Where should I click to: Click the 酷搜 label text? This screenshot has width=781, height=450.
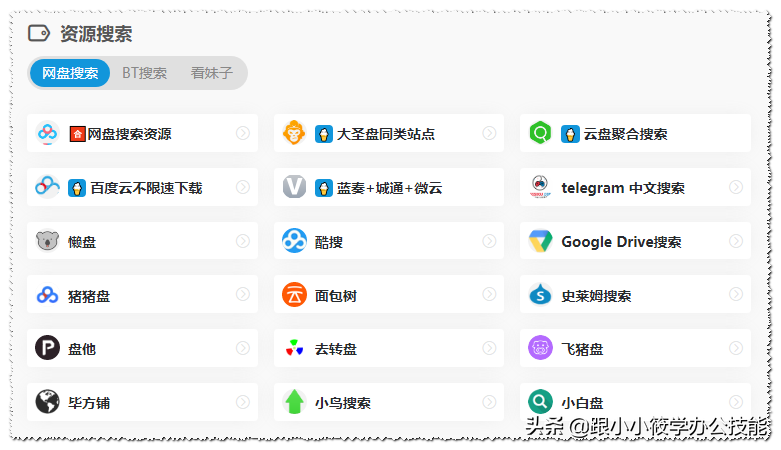click(x=329, y=242)
